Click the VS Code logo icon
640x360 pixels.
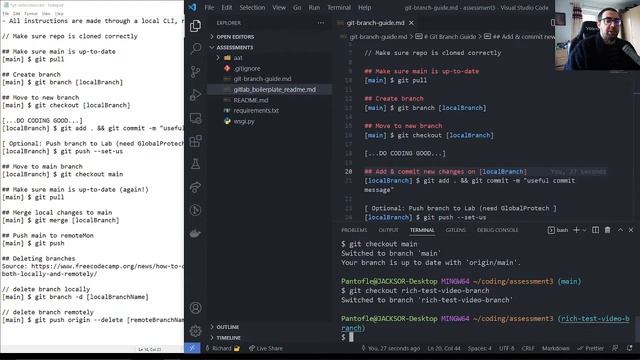(x=192, y=7)
